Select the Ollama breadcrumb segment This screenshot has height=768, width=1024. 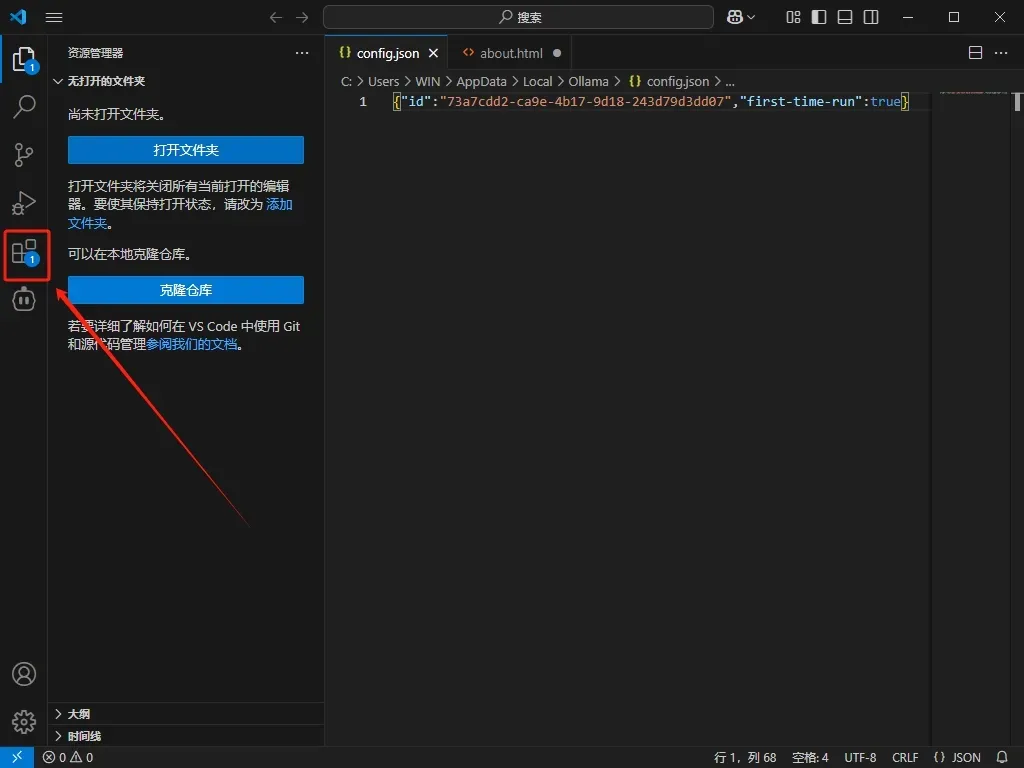point(588,82)
